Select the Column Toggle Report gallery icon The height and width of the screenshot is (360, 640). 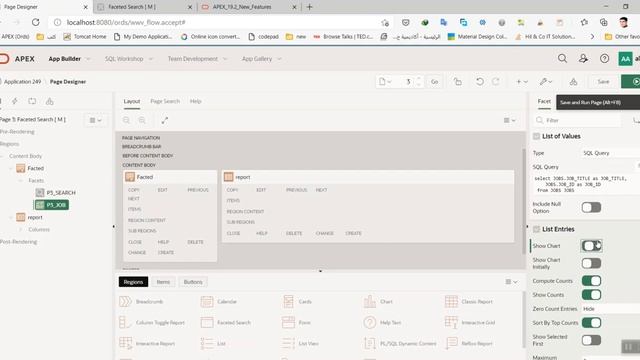tap(124, 322)
